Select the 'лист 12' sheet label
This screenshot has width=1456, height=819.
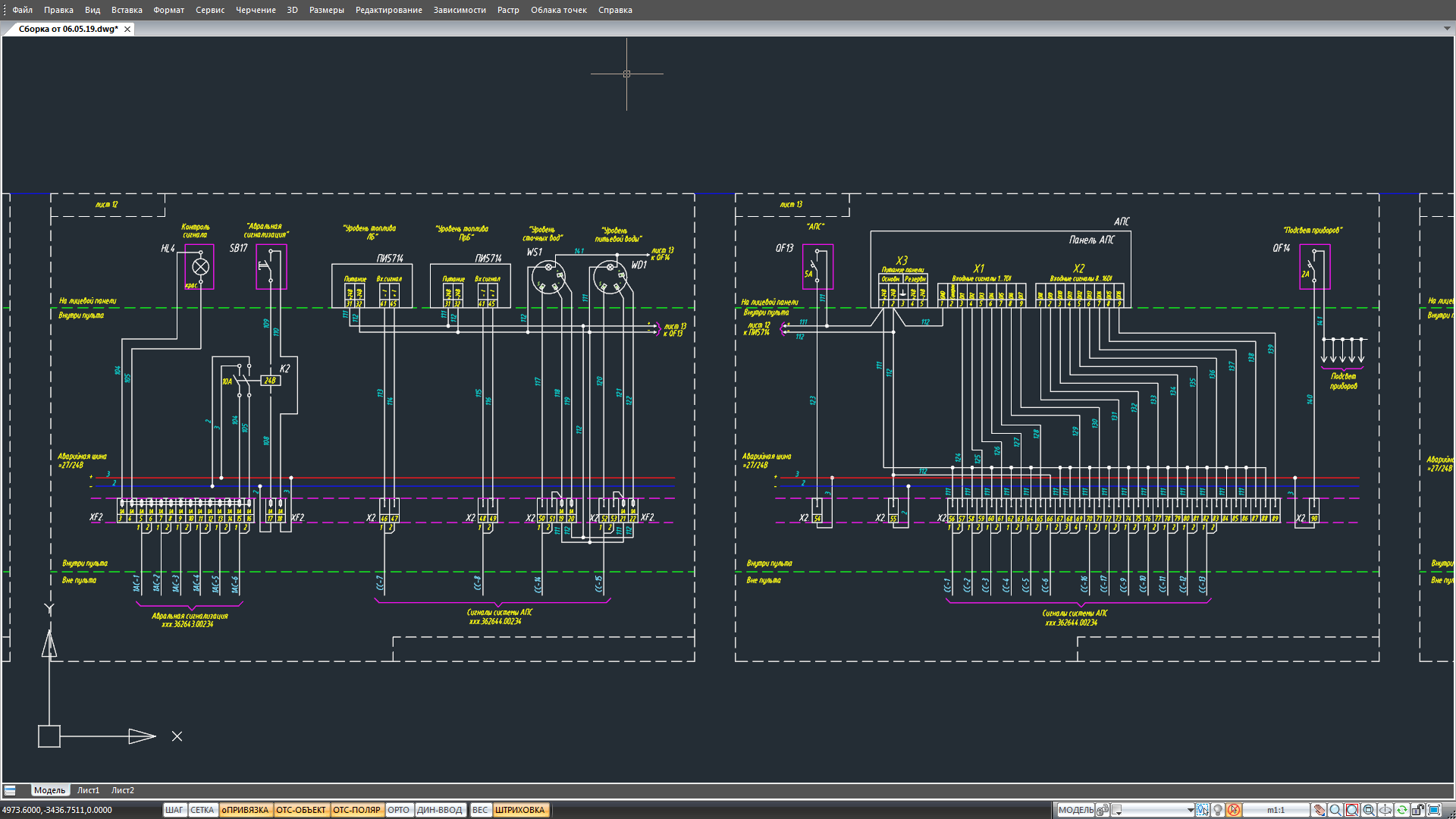(x=106, y=204)
